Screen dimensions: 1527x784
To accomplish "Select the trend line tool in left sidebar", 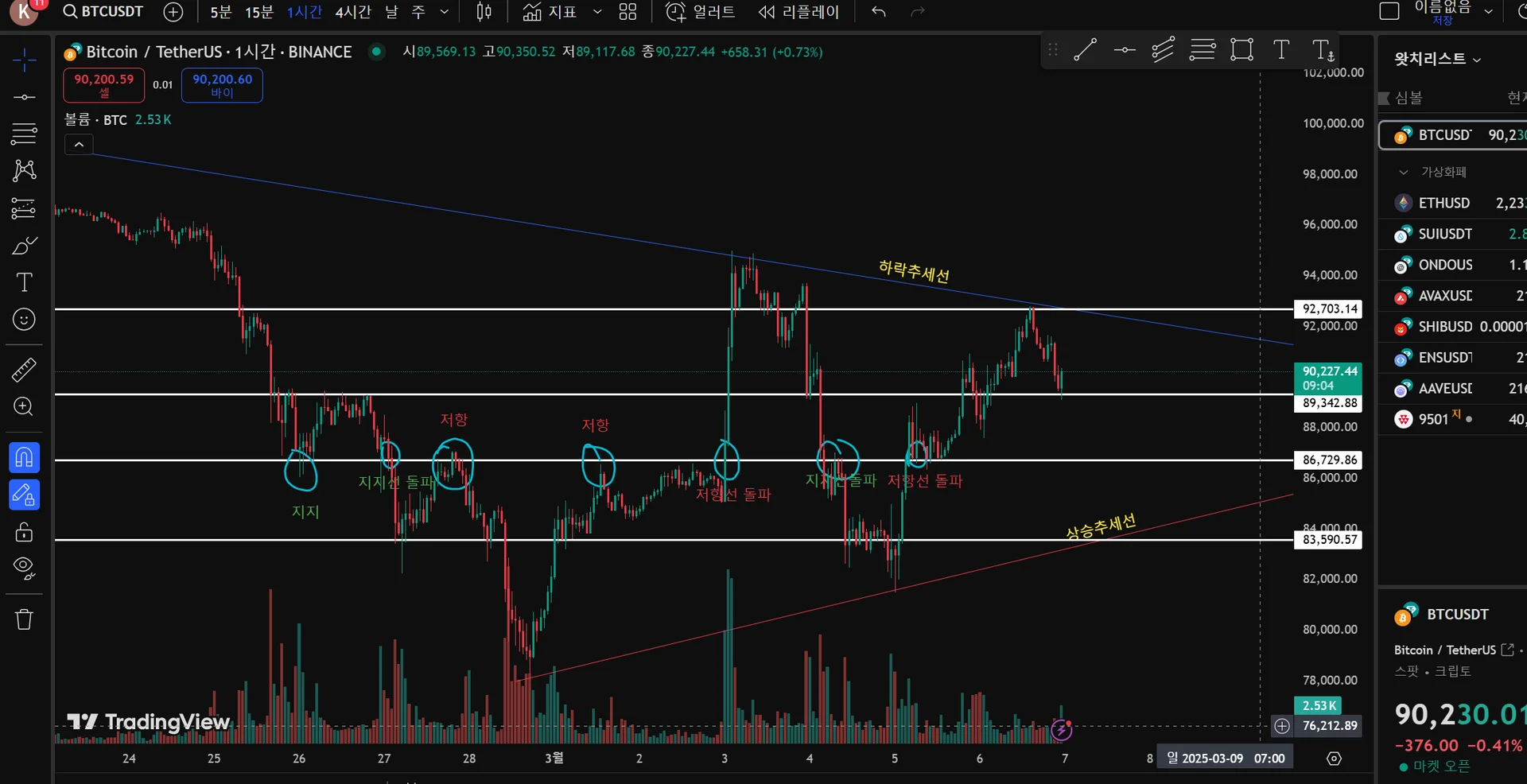I will click(24, 97).
